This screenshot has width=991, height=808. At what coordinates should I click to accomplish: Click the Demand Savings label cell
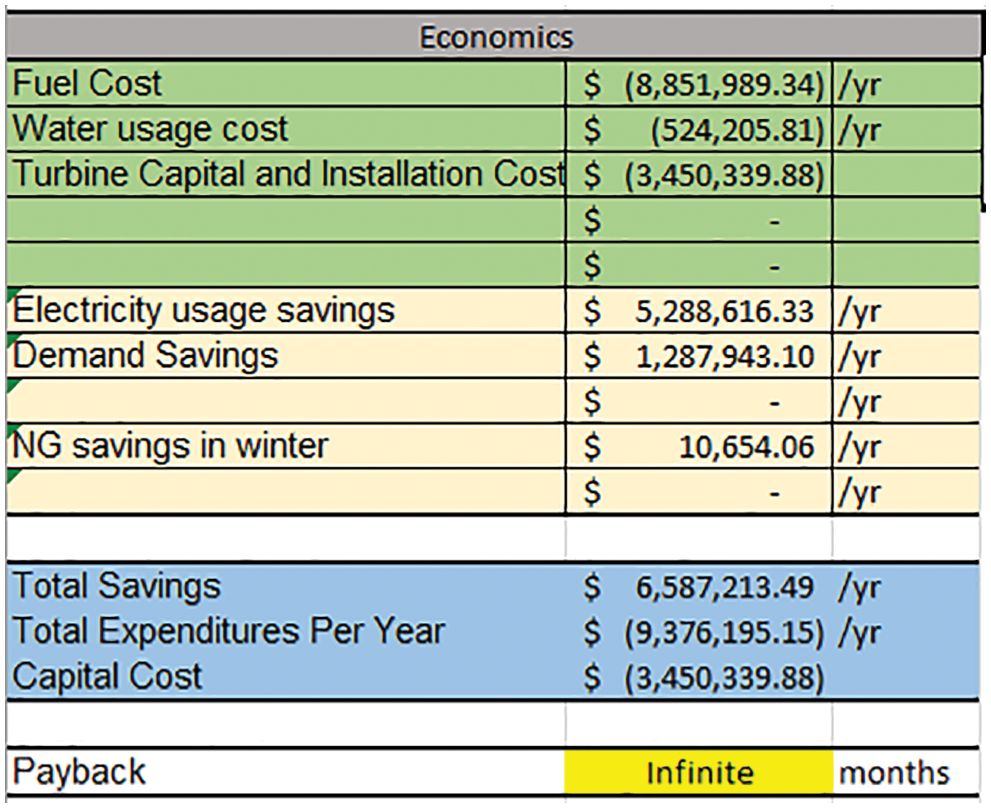(x=146, y=355)
